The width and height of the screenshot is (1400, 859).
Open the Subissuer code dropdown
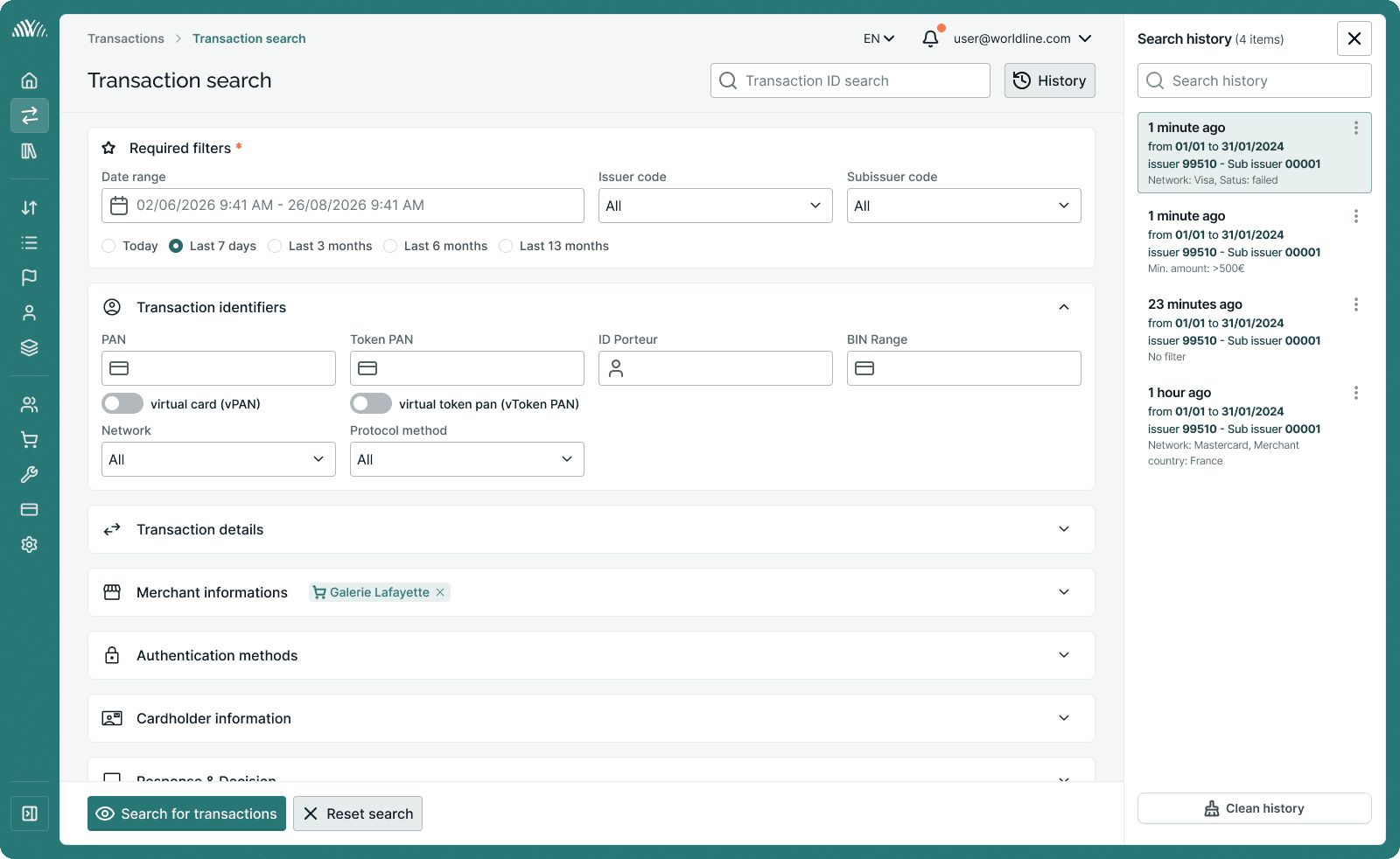pos(964,206)
